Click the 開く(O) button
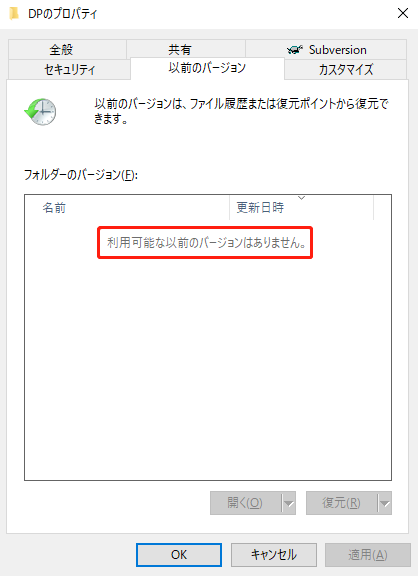Screen dimensions: 418x576 point(246,503)
